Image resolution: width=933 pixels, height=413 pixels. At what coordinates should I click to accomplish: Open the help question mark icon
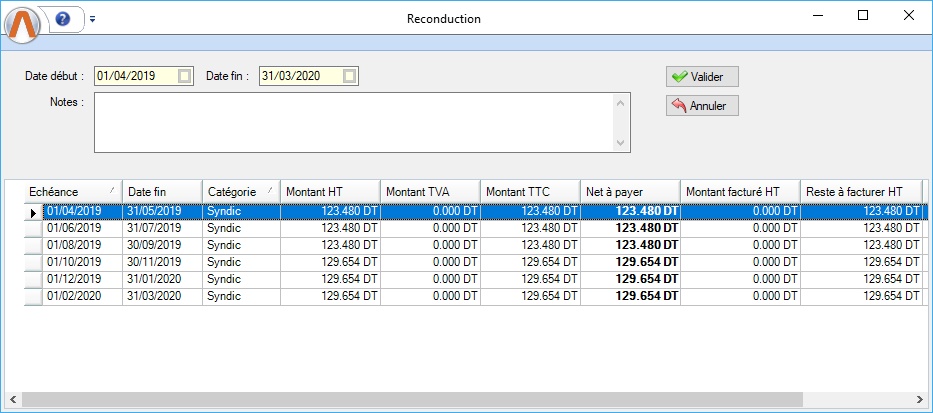[63, 19]
